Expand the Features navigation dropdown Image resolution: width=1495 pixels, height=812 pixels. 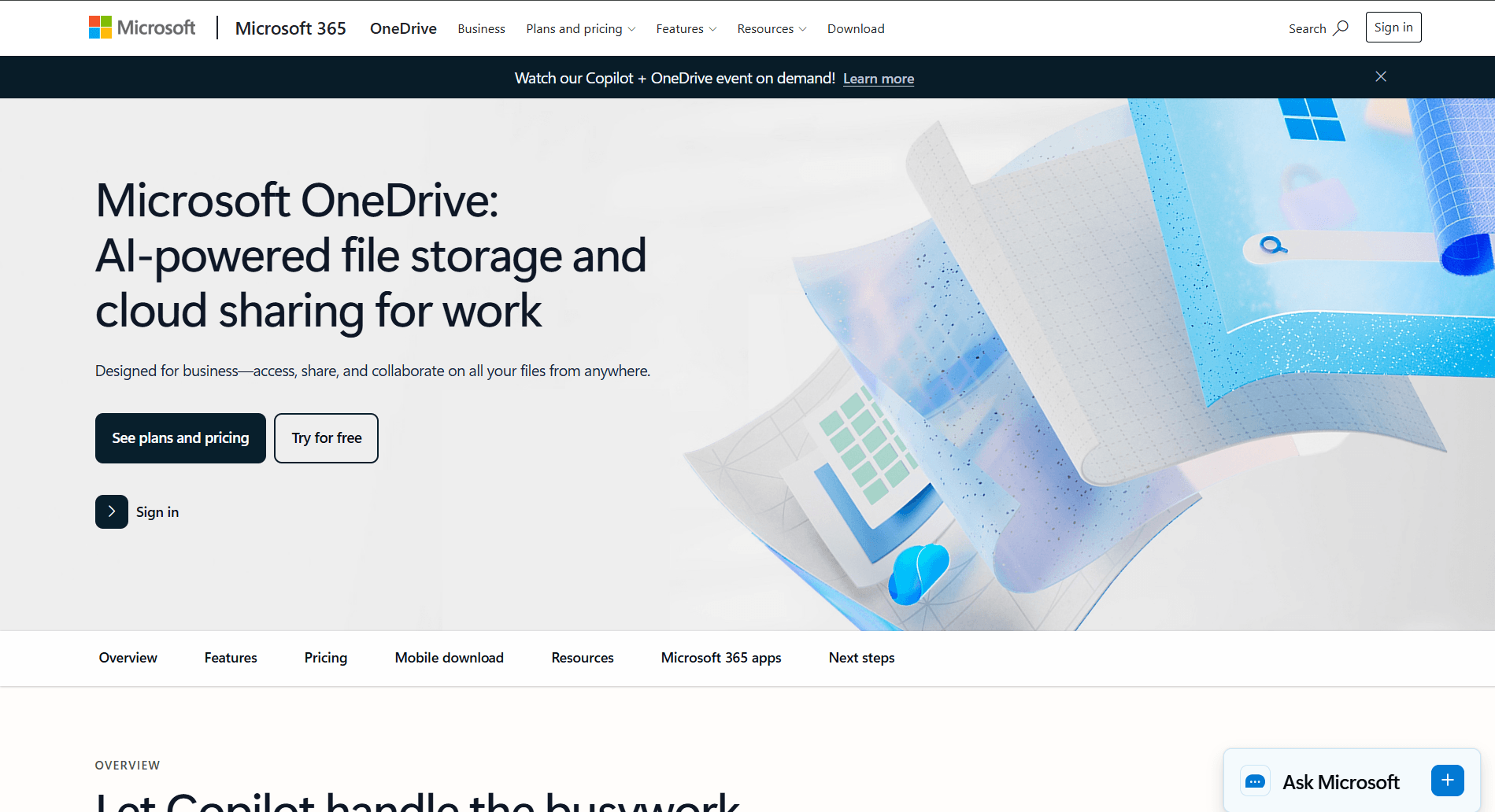tap(686, 28)
